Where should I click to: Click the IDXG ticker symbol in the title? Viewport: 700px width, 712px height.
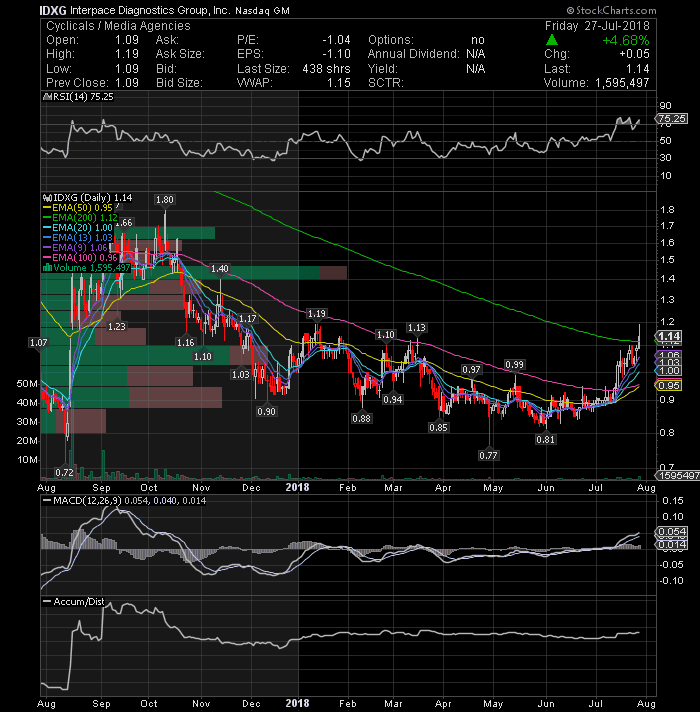[53, 10]
